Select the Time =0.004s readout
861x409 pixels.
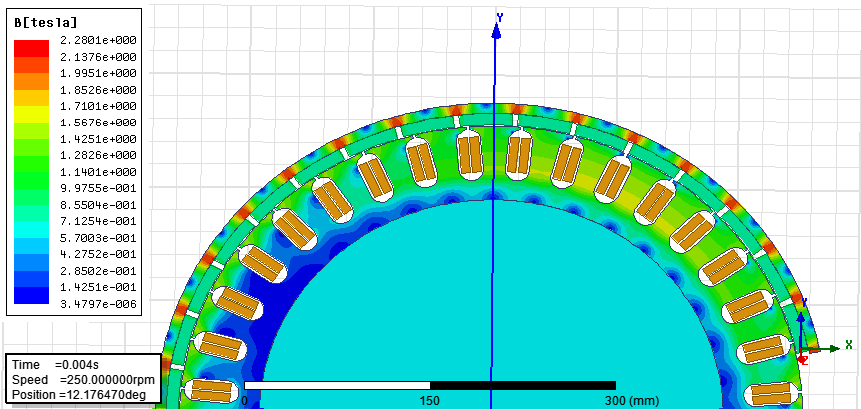55,365
